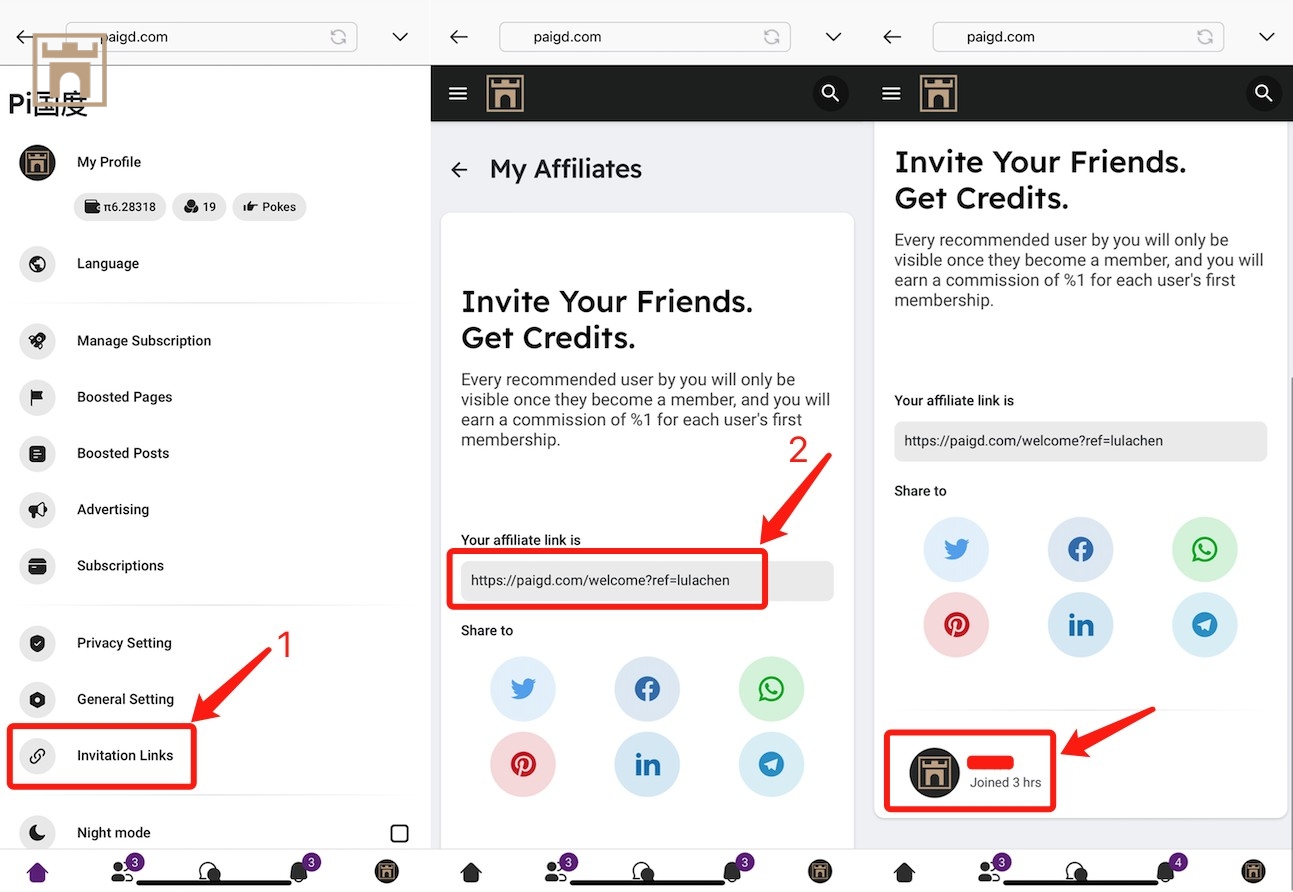The height and width of the screenshot is (892, 1293).
Task: Click the Subscriptions card icon
Action: (37, 566)
